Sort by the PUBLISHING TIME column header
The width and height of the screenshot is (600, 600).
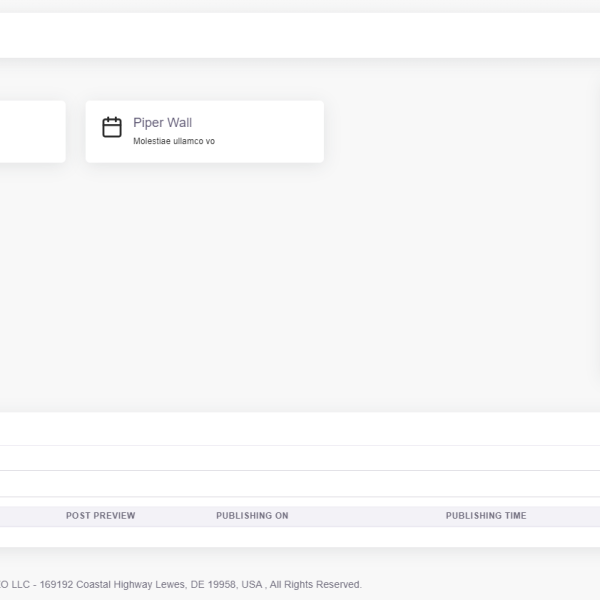click(486, 516)
